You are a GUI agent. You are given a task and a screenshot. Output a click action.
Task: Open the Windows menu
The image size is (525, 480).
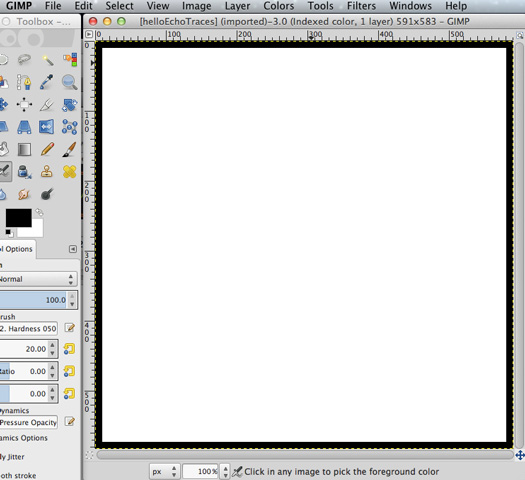410,6
